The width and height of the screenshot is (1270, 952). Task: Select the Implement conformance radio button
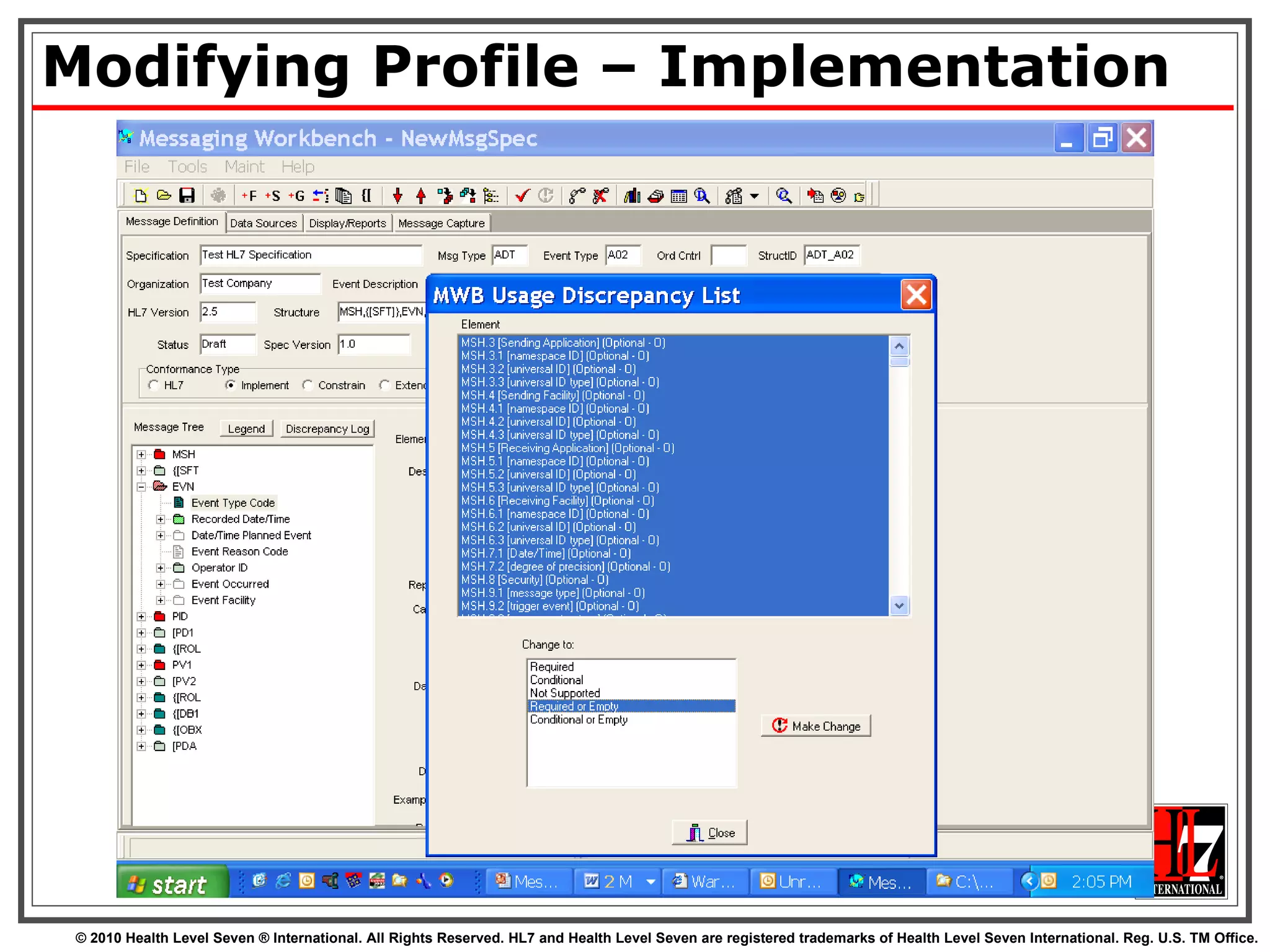(x=231, y=385)
